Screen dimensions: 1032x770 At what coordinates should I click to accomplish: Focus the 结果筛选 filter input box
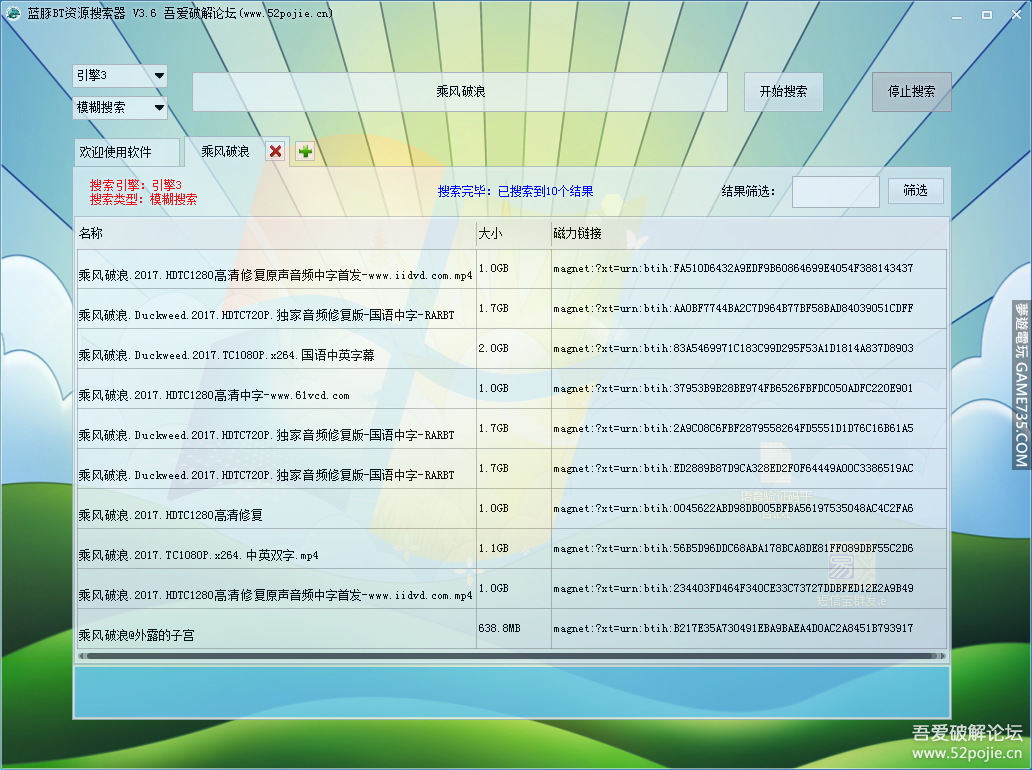(836, 192)
